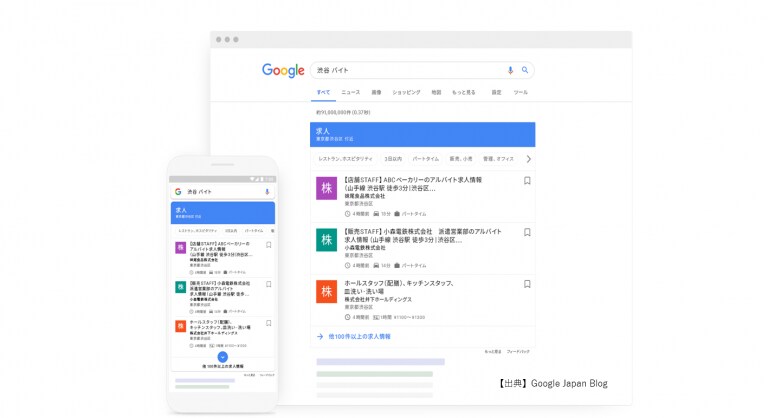Image resolution: width=768 pixels, height=418 pixels.
Task: Select the レストラン、ホスピタリティ filter chip
Action: (x=345, y=159)
